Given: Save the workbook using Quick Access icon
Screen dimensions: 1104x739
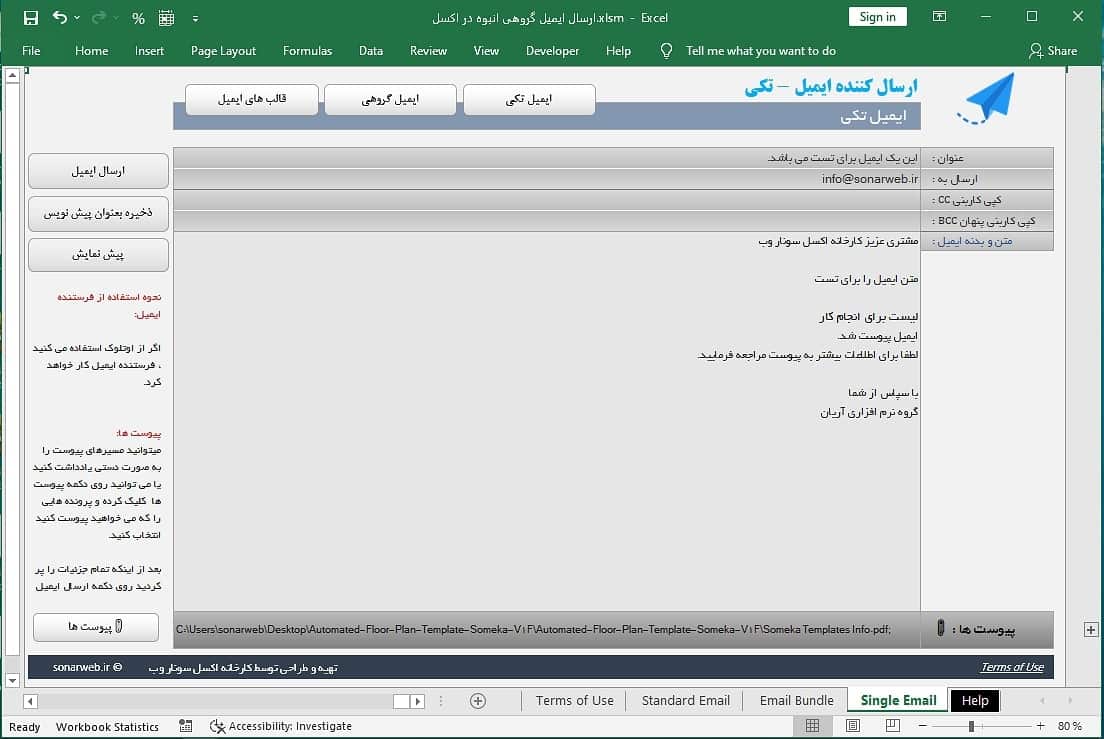Looking at the screenshot, I should [30, 18].
